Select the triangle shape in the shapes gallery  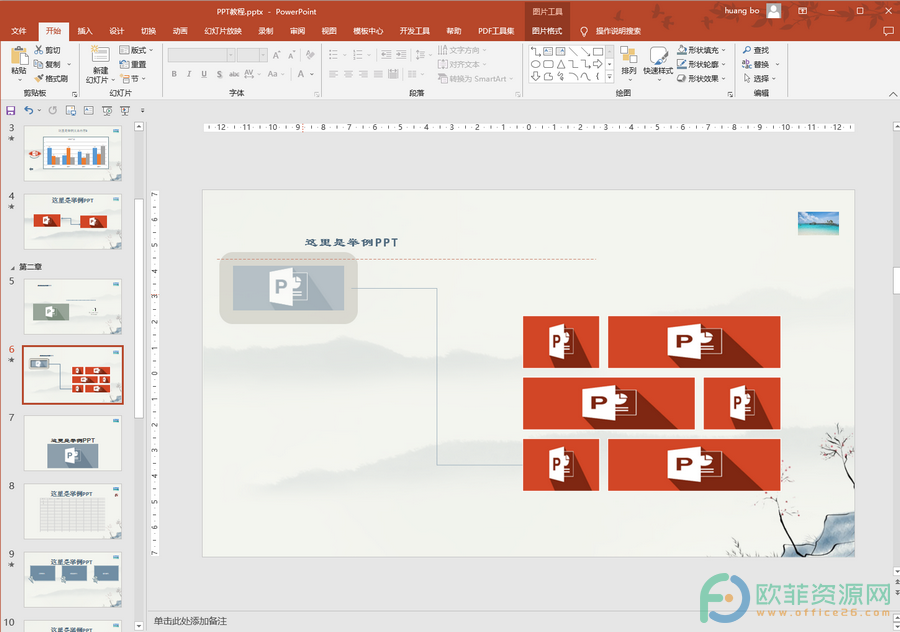[x=561, y=64]
